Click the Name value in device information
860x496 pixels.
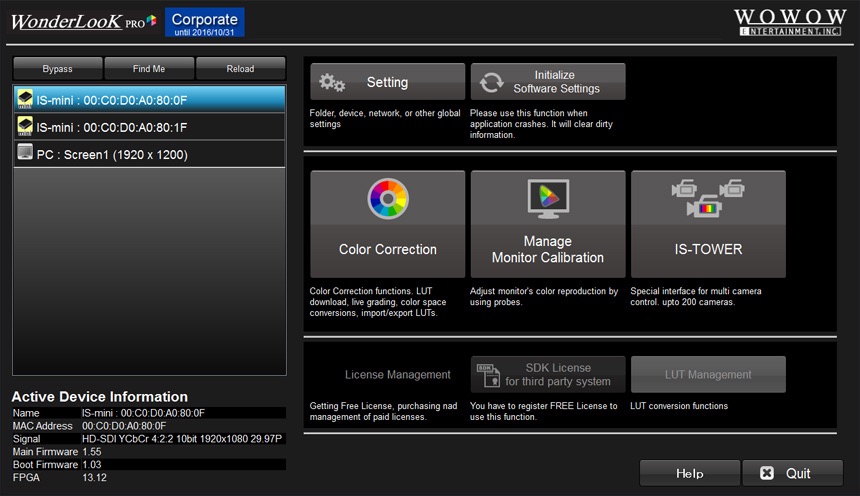click(x=143, y=413)
